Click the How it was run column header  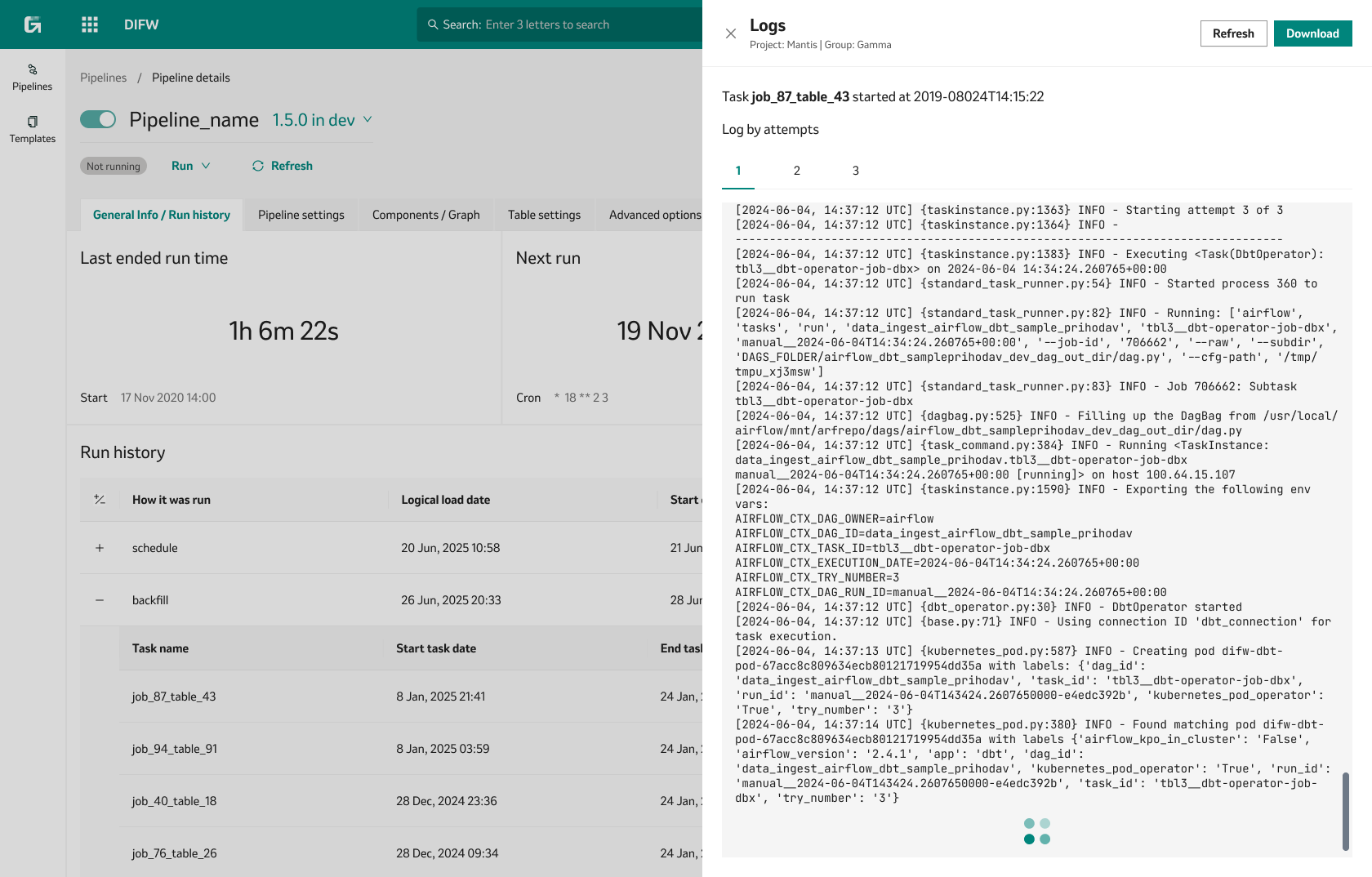[171, 500]
